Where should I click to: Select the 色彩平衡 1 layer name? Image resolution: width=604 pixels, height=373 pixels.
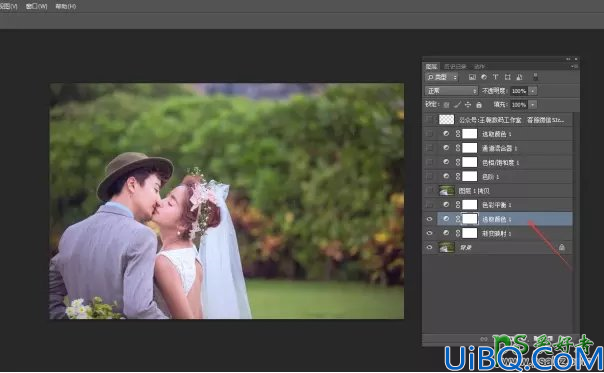coord(497,205)
